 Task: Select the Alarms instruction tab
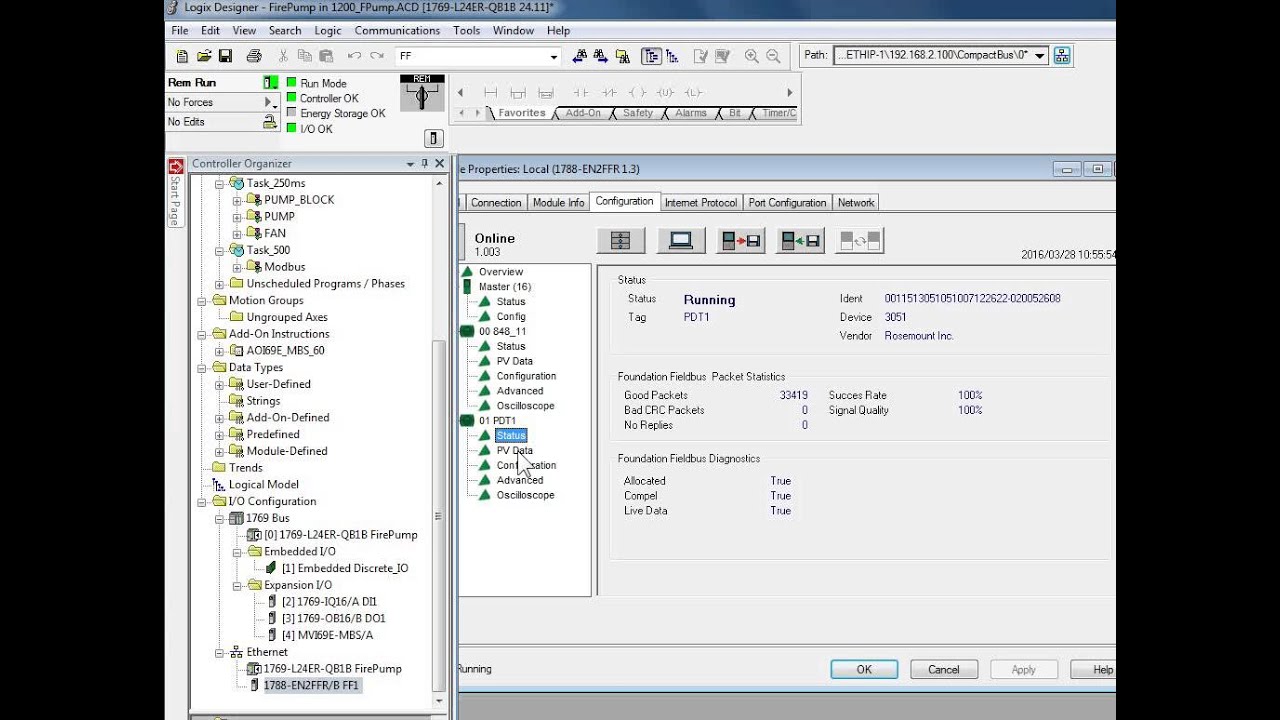pyautogui.click(x=691, y=113)
